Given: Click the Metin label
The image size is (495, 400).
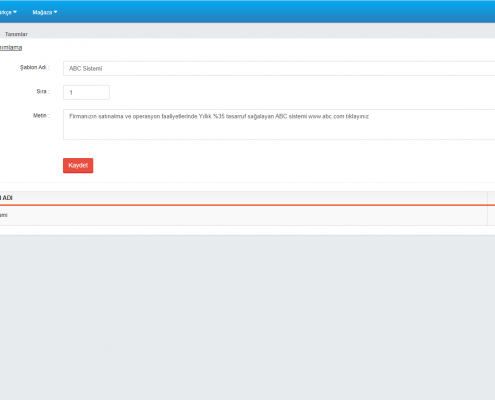Looking at the screenshot, I should click(41, 115).
